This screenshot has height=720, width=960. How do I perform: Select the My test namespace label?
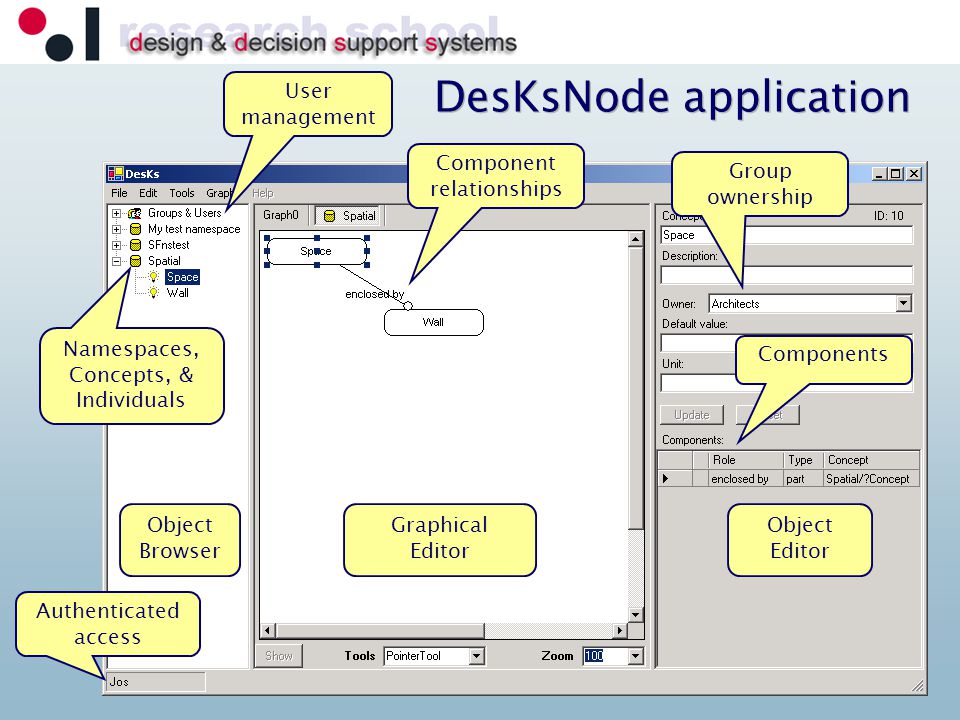[x=194, y=229]
